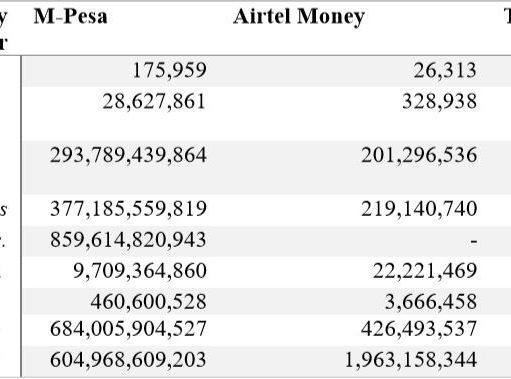
Task: Click the M-Pesa figure 377,185,559,819
Action: pos(128,209)
